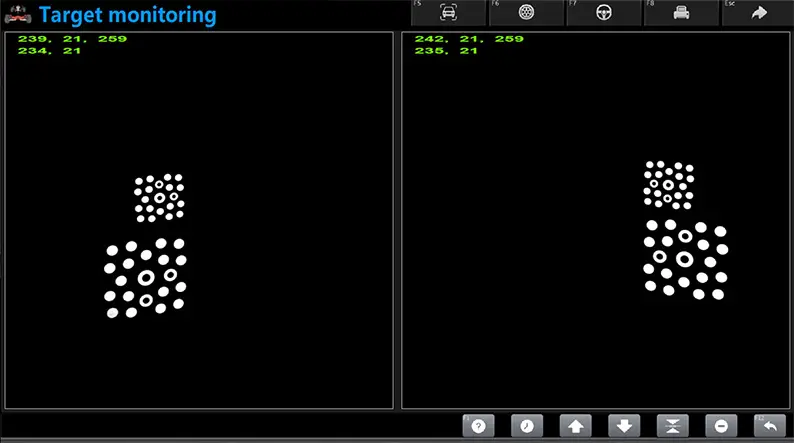Viewport: 794px width, 443px height.
Task: Click the right camera's small upper target
Action: pos(669,185)
